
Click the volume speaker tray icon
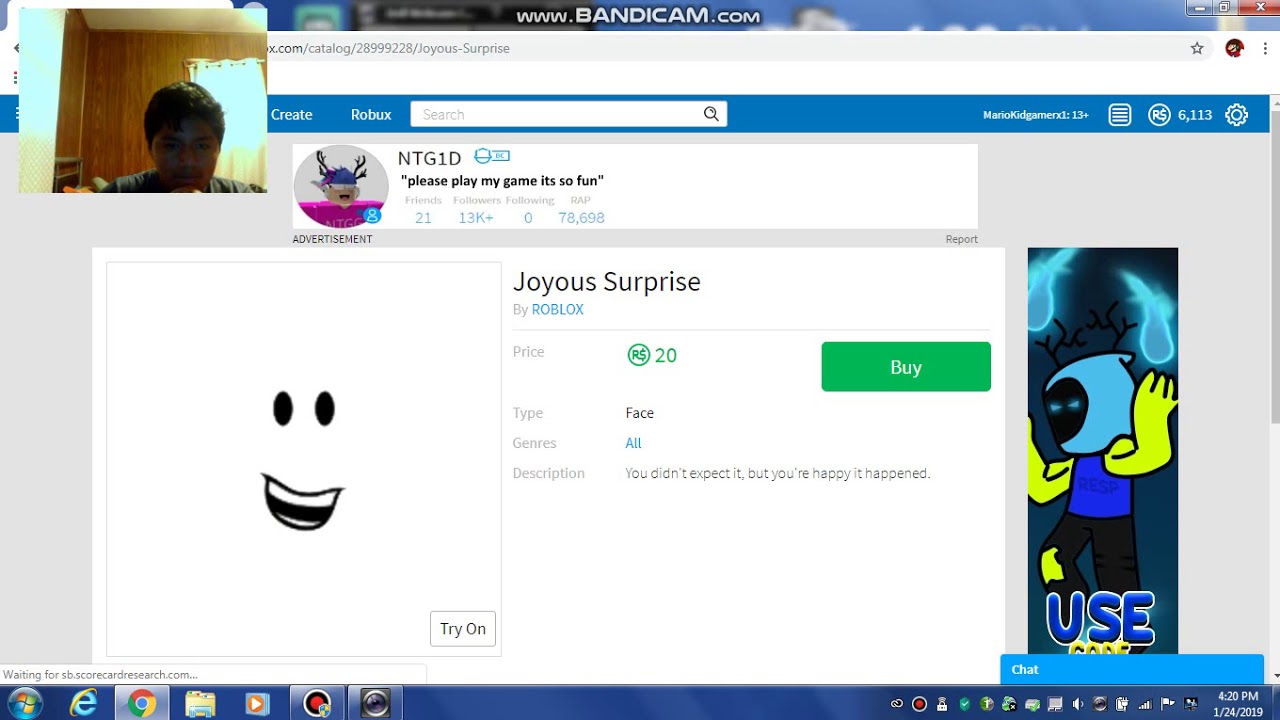click(1078, 703)
